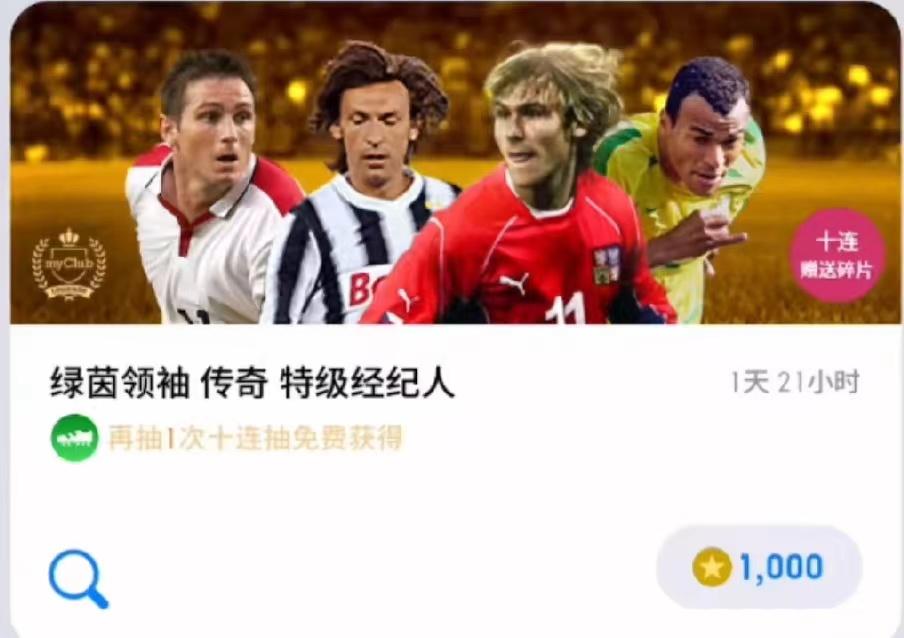Tap the Puma logo on red shirt

tap(513, 282)
